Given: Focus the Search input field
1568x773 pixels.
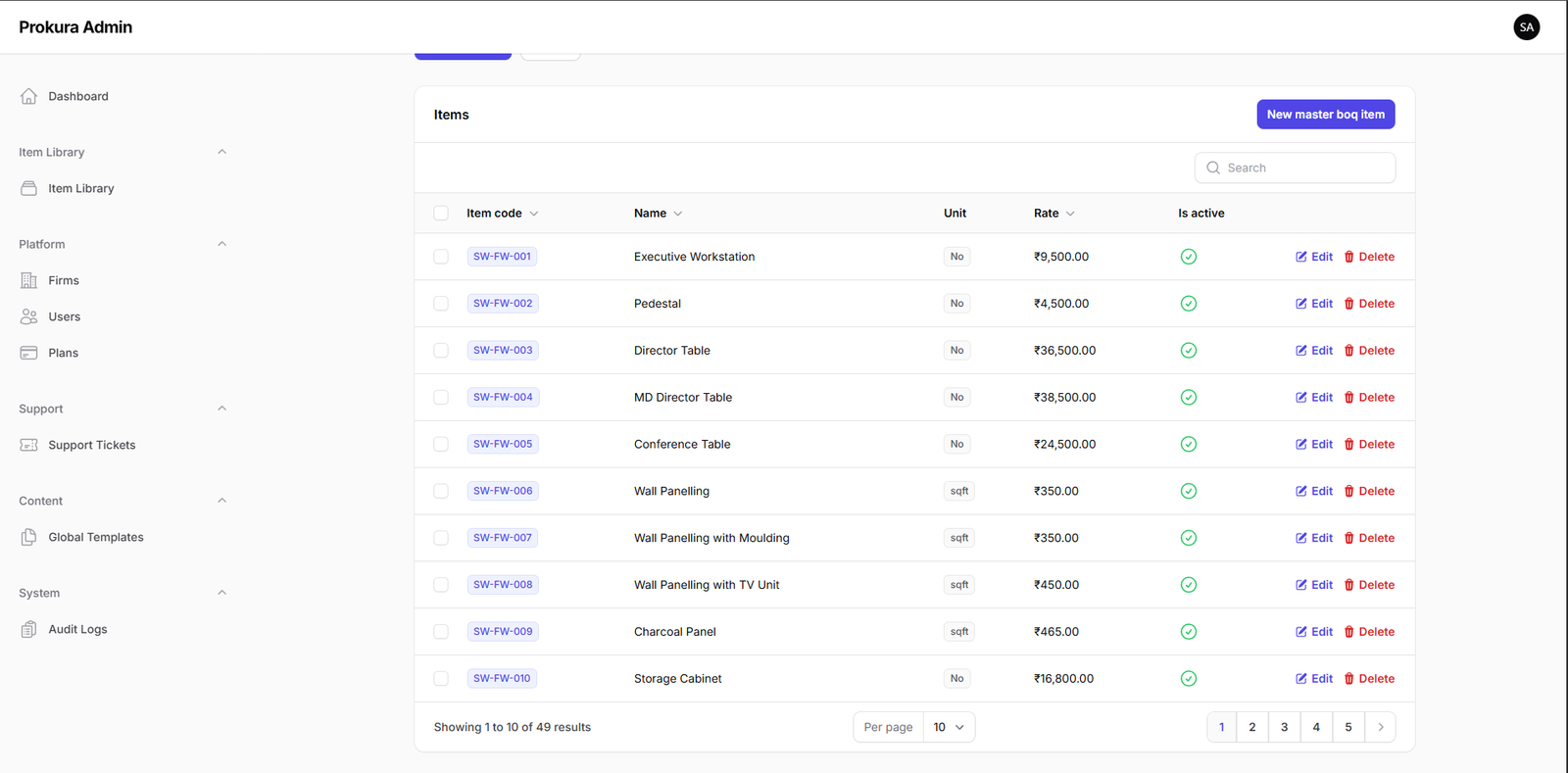Looking at the screenshot, I should [1295, 168].
